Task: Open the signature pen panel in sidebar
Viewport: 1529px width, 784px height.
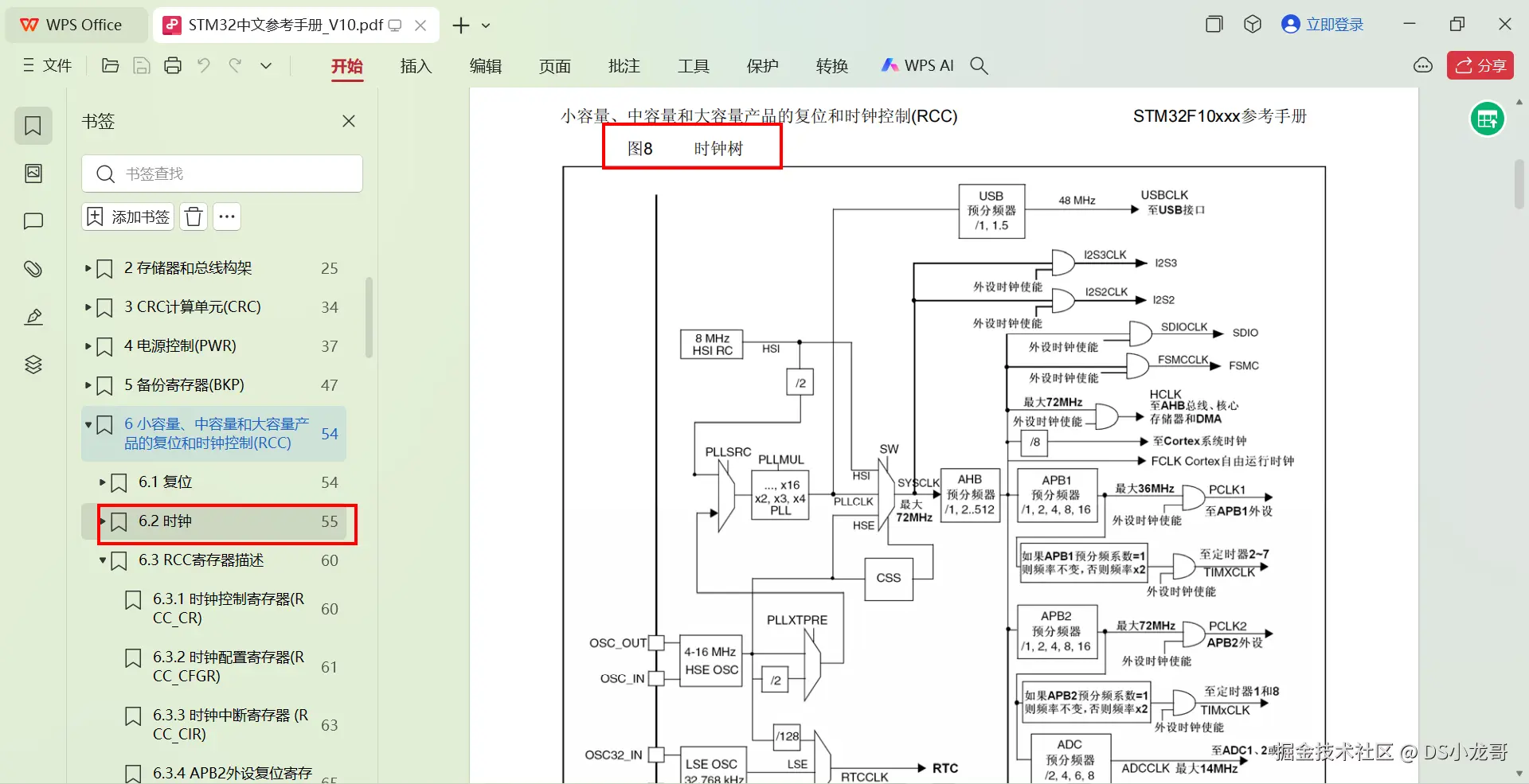Action: point(33,317)
